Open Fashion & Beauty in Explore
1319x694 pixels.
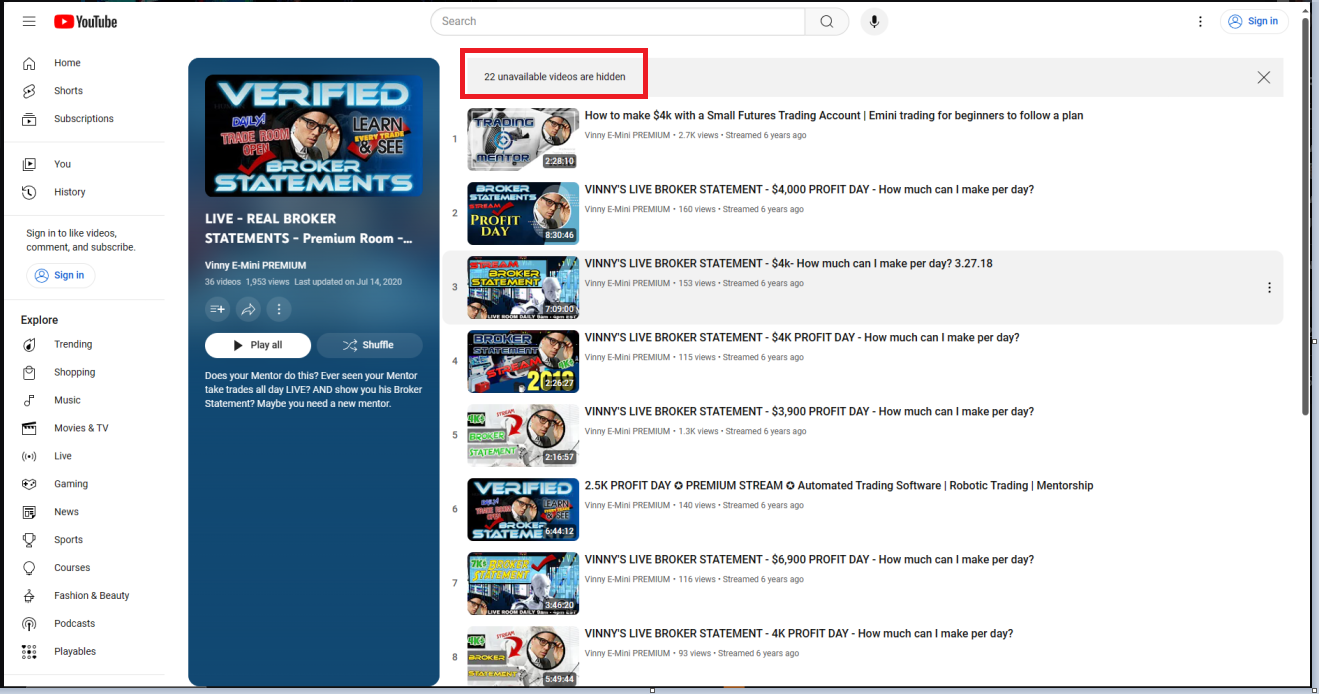coord(93,596)
